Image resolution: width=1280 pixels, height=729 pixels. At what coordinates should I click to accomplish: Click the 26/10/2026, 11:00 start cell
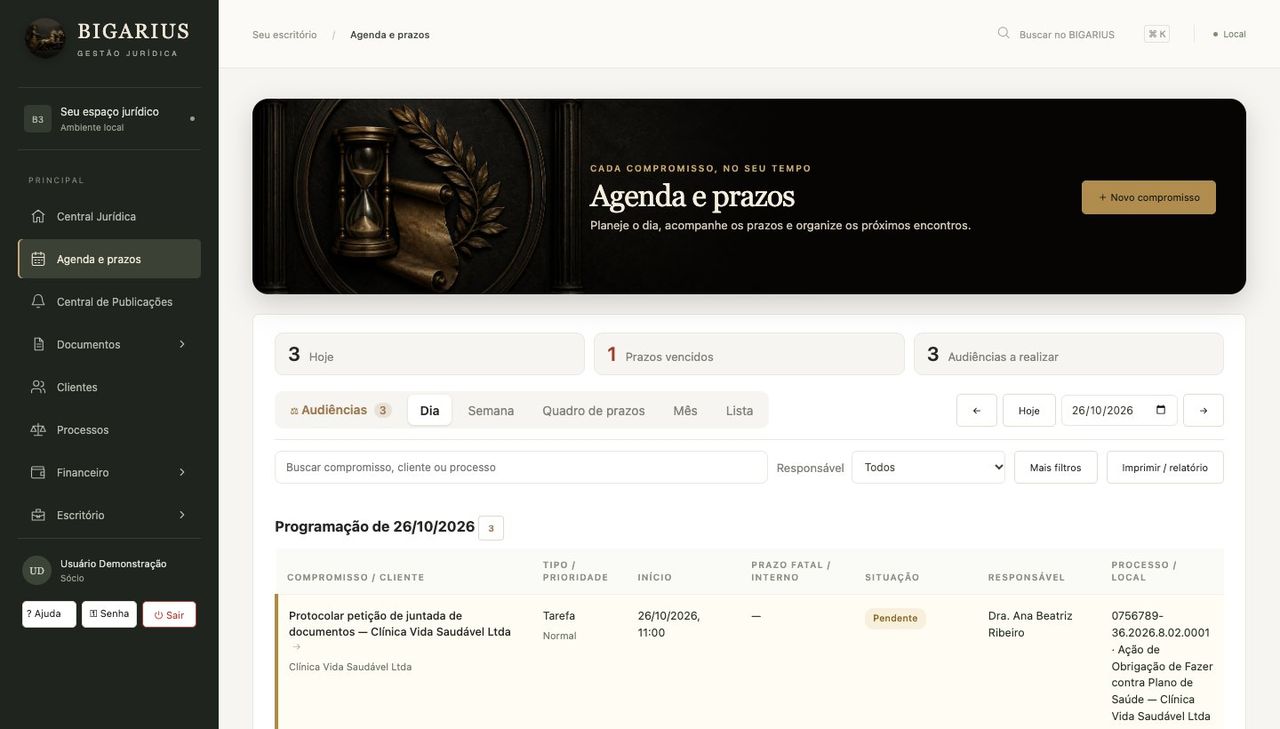click(x=669, y=624)
